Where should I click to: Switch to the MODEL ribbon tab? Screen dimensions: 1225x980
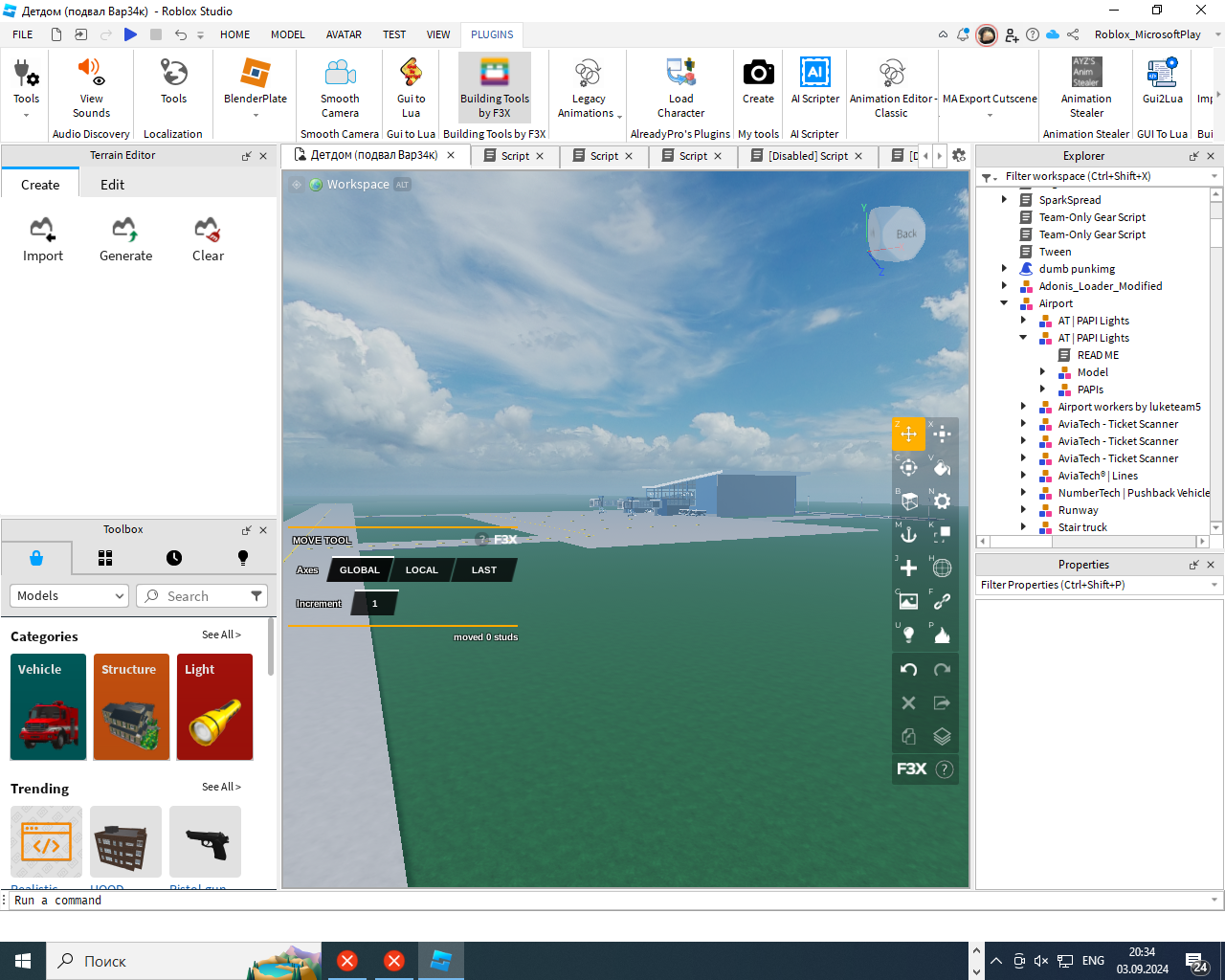point(287,34)
